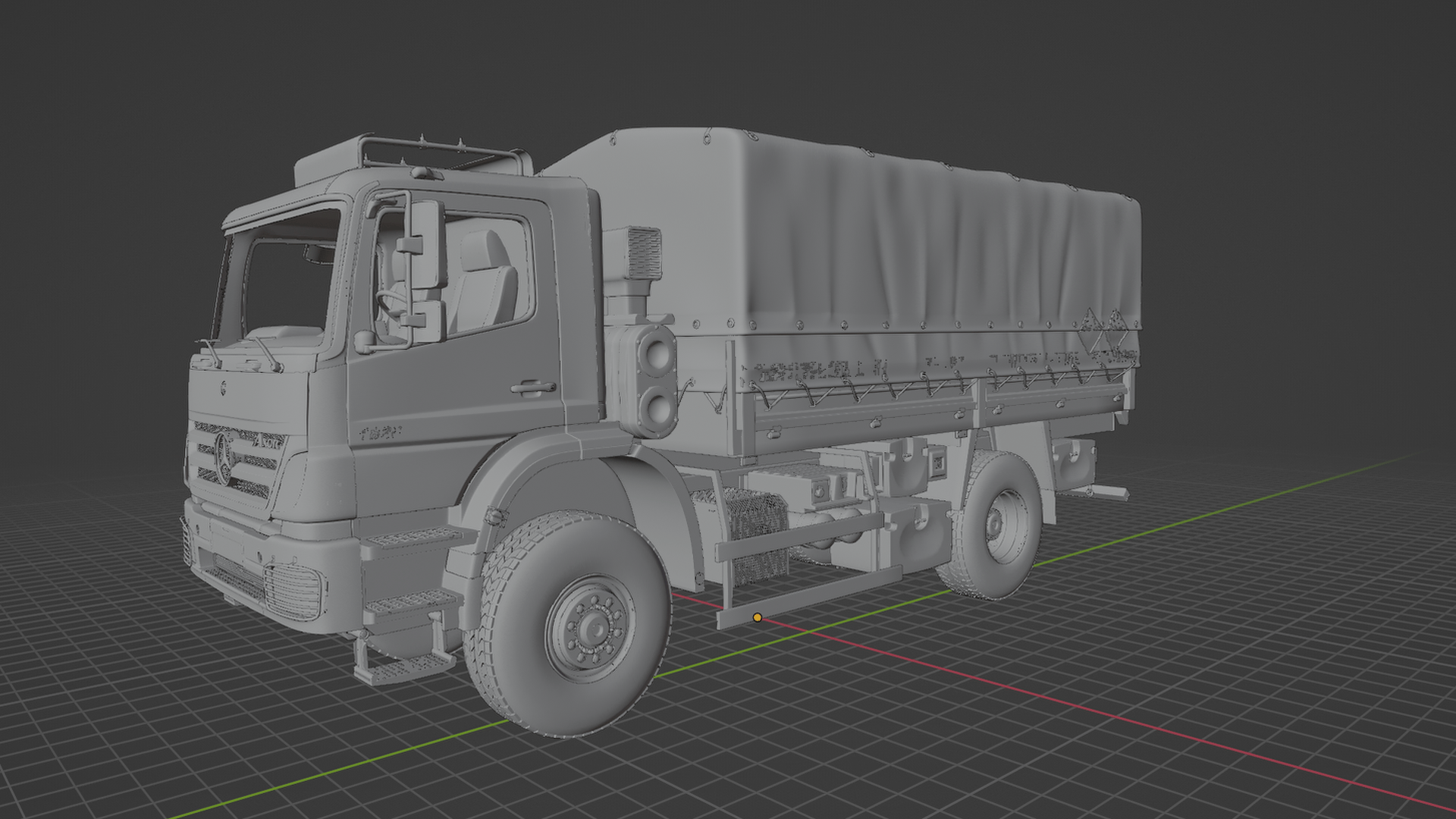1456x819 pixels.
Task: Select the Mercedes star emblem on grille
Action: 224,458
